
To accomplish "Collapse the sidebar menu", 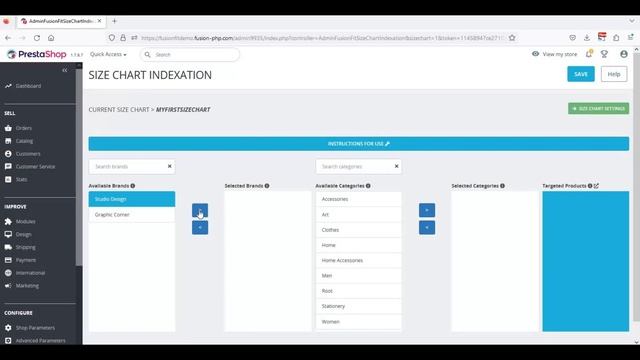I will (64, 70).
